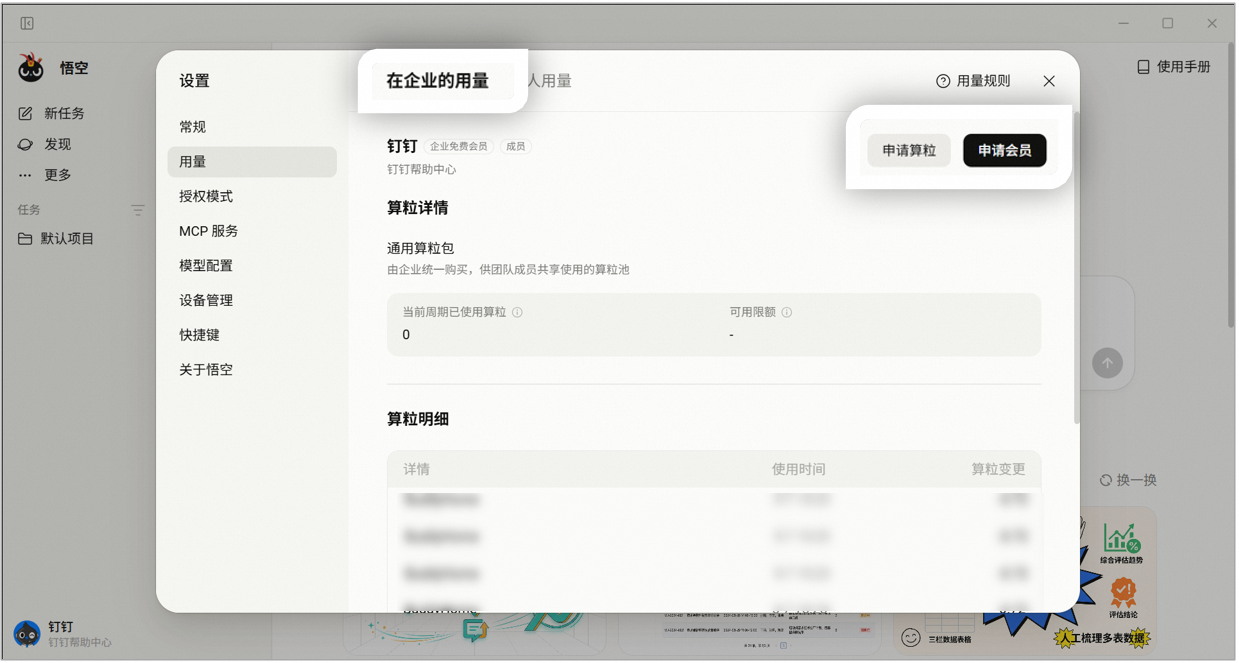Collapse the sidebar panel icon
The height and width of the screenshot is (663, 1239).
tap(27, 23)
